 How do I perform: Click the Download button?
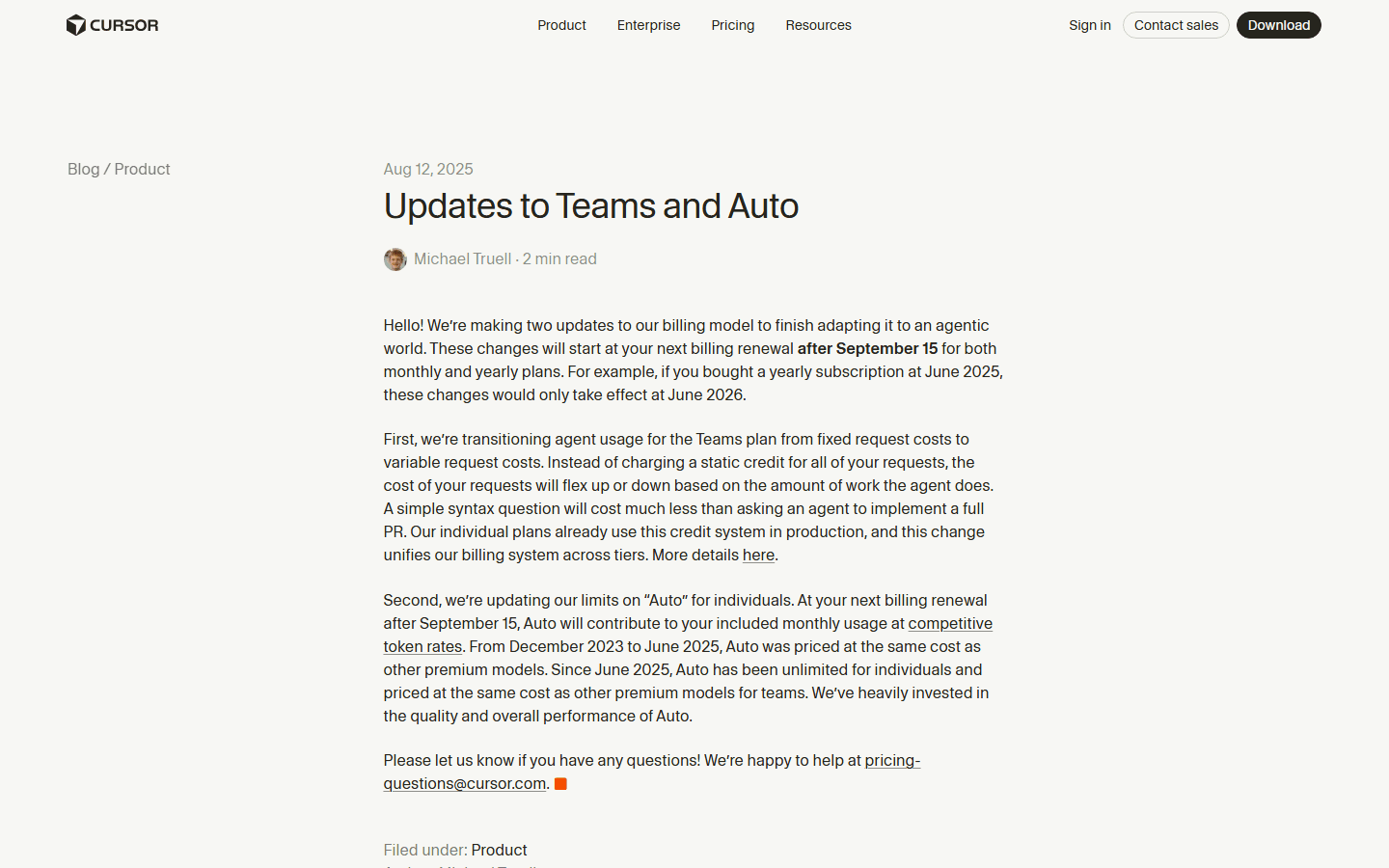(1279, 25)
